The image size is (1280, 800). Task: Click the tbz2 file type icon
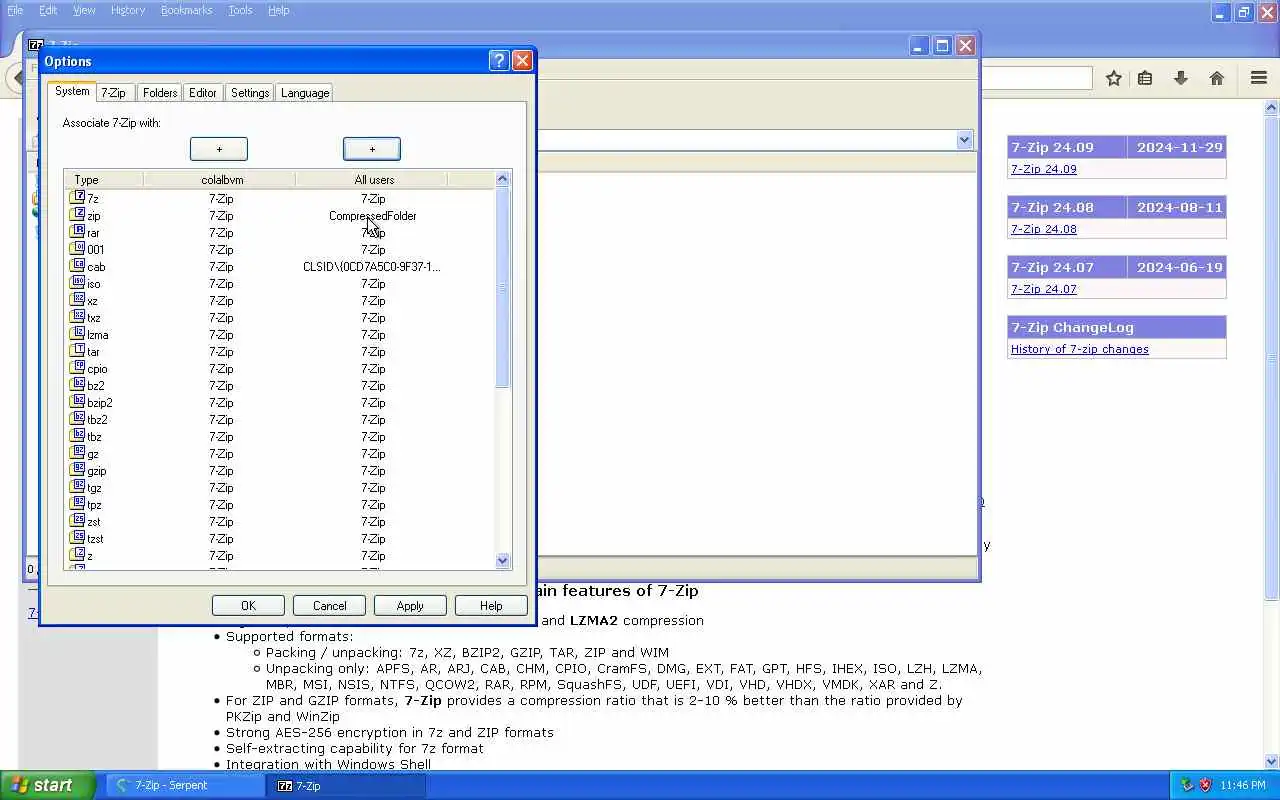point(78,419)
